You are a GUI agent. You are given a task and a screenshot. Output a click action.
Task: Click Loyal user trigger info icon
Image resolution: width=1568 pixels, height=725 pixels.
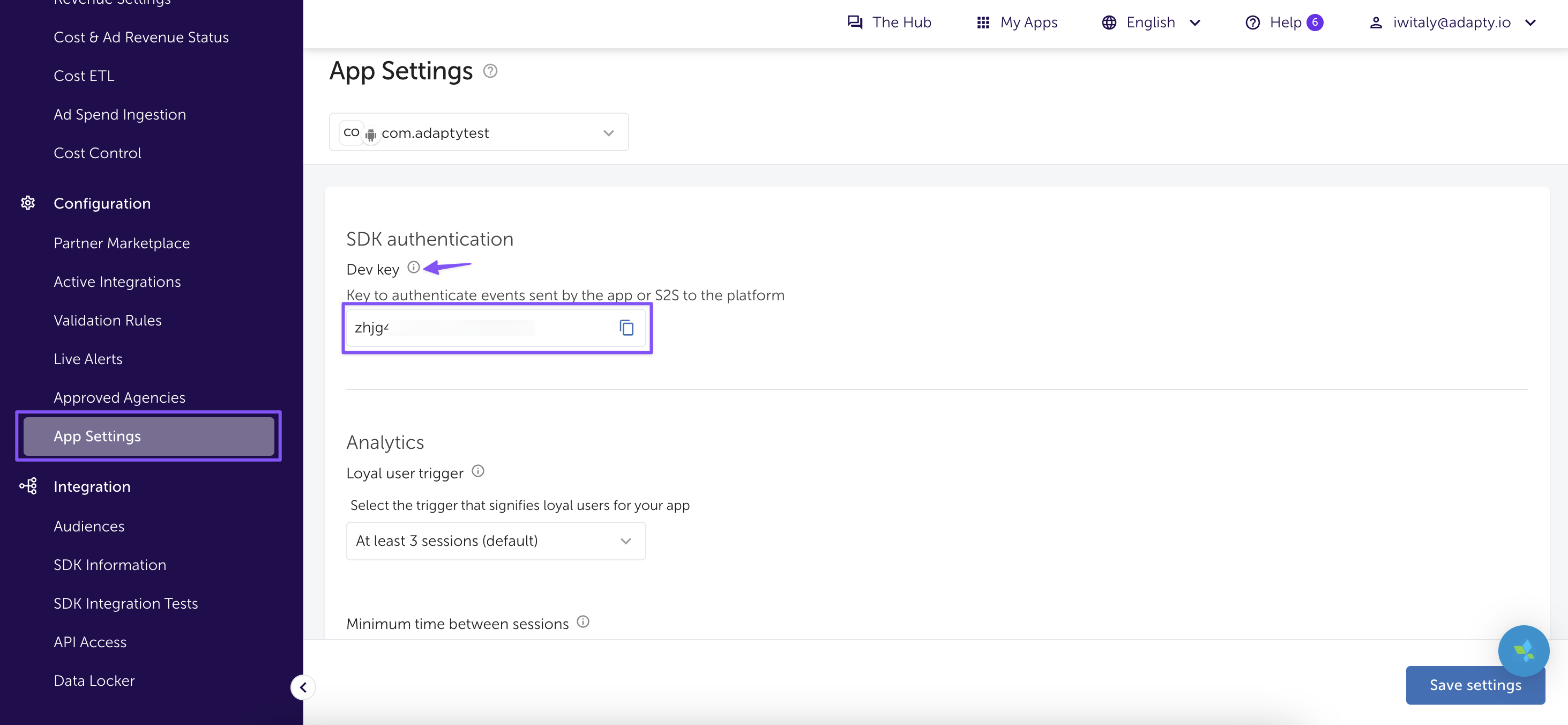coord(478,471)
